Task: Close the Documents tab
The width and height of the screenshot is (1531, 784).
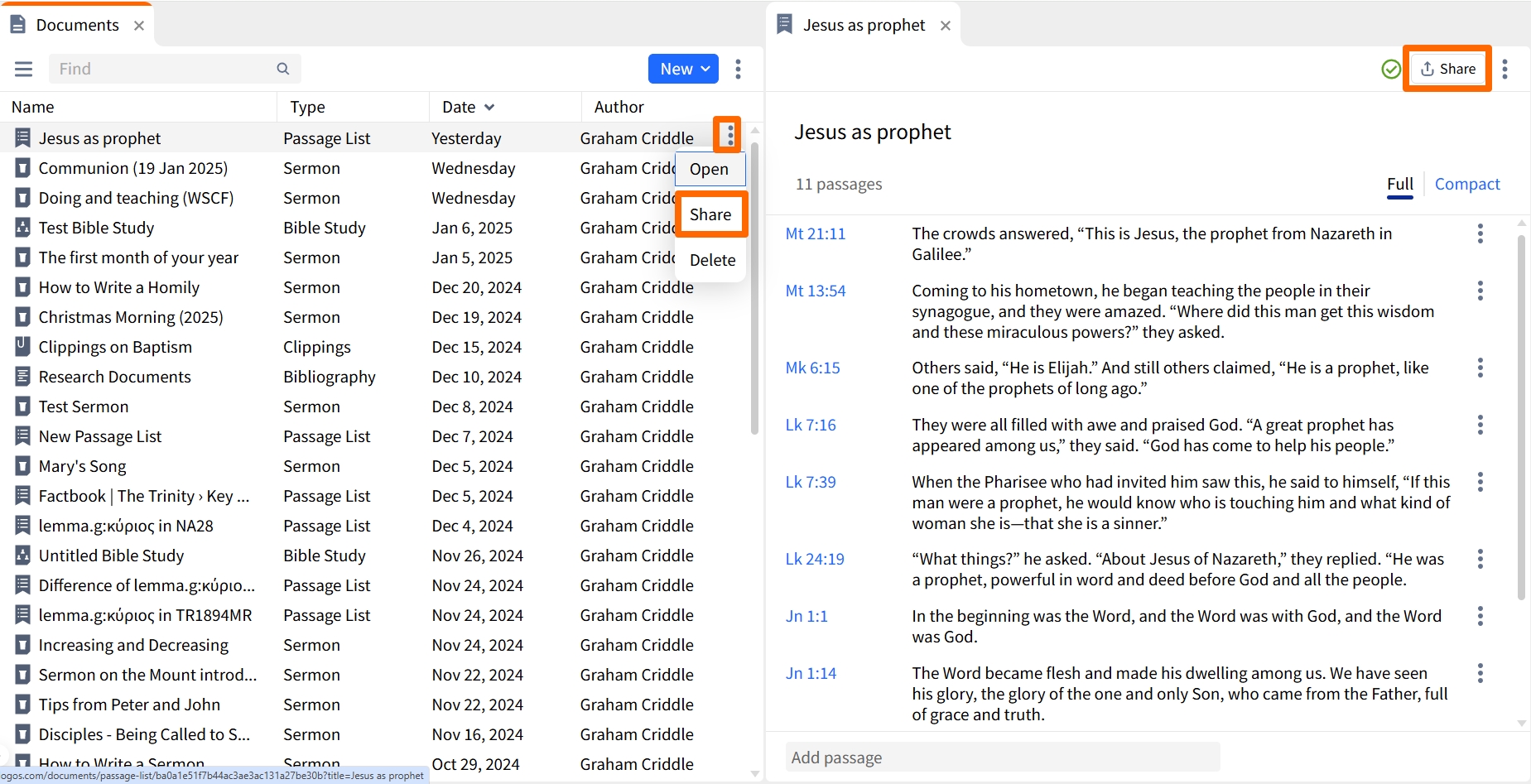Action: pyautogui.click(x=139, y=26)
